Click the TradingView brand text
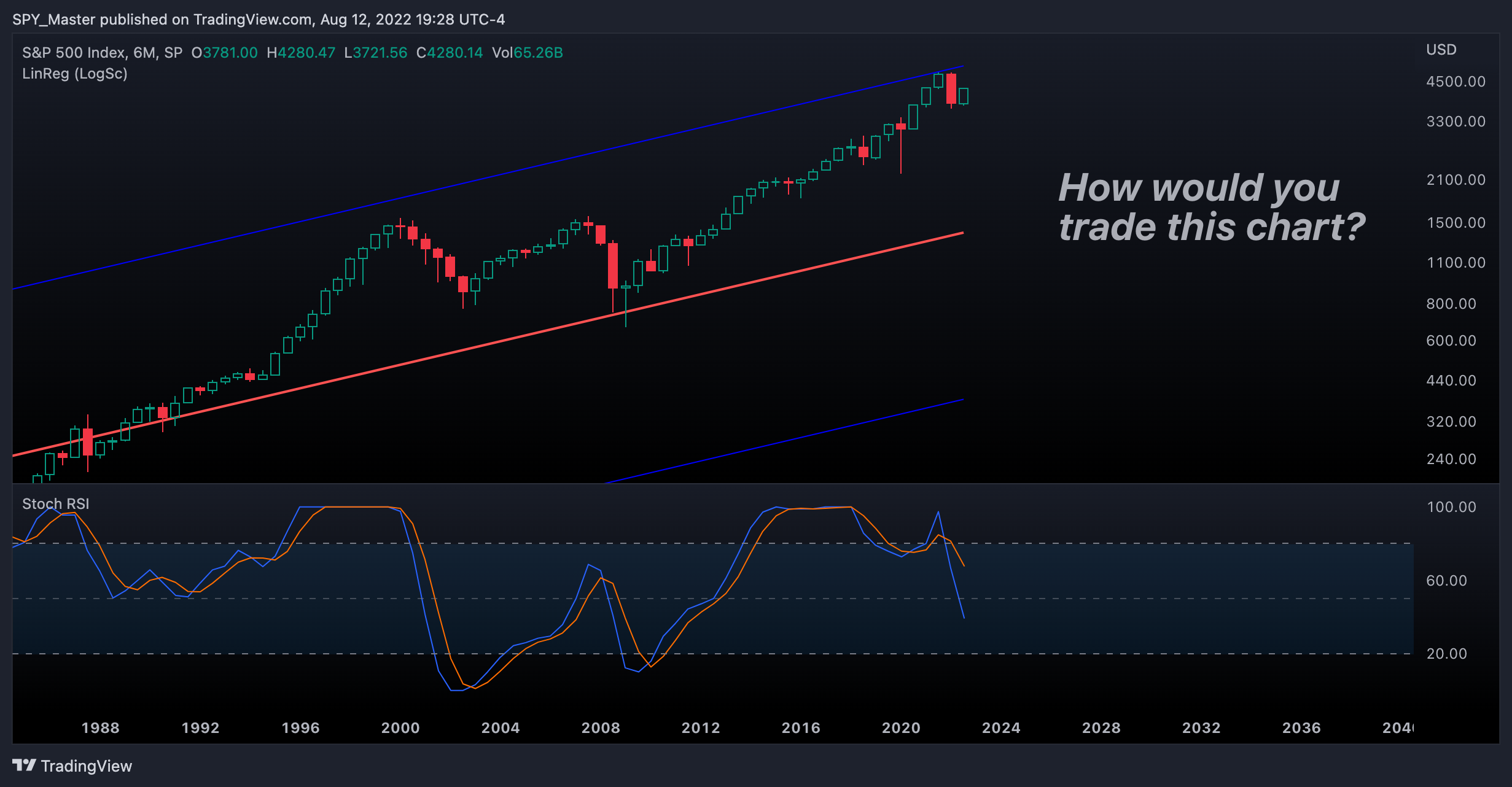The width and height of the screenshot is (1512, 787). click(87, 766)
